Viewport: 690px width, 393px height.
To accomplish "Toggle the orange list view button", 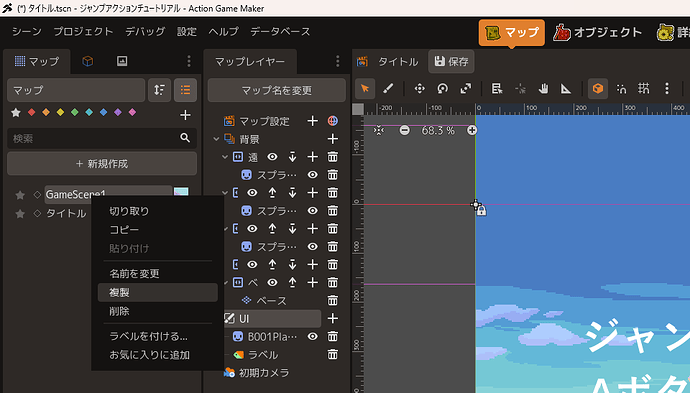I will tap(185, 90).
